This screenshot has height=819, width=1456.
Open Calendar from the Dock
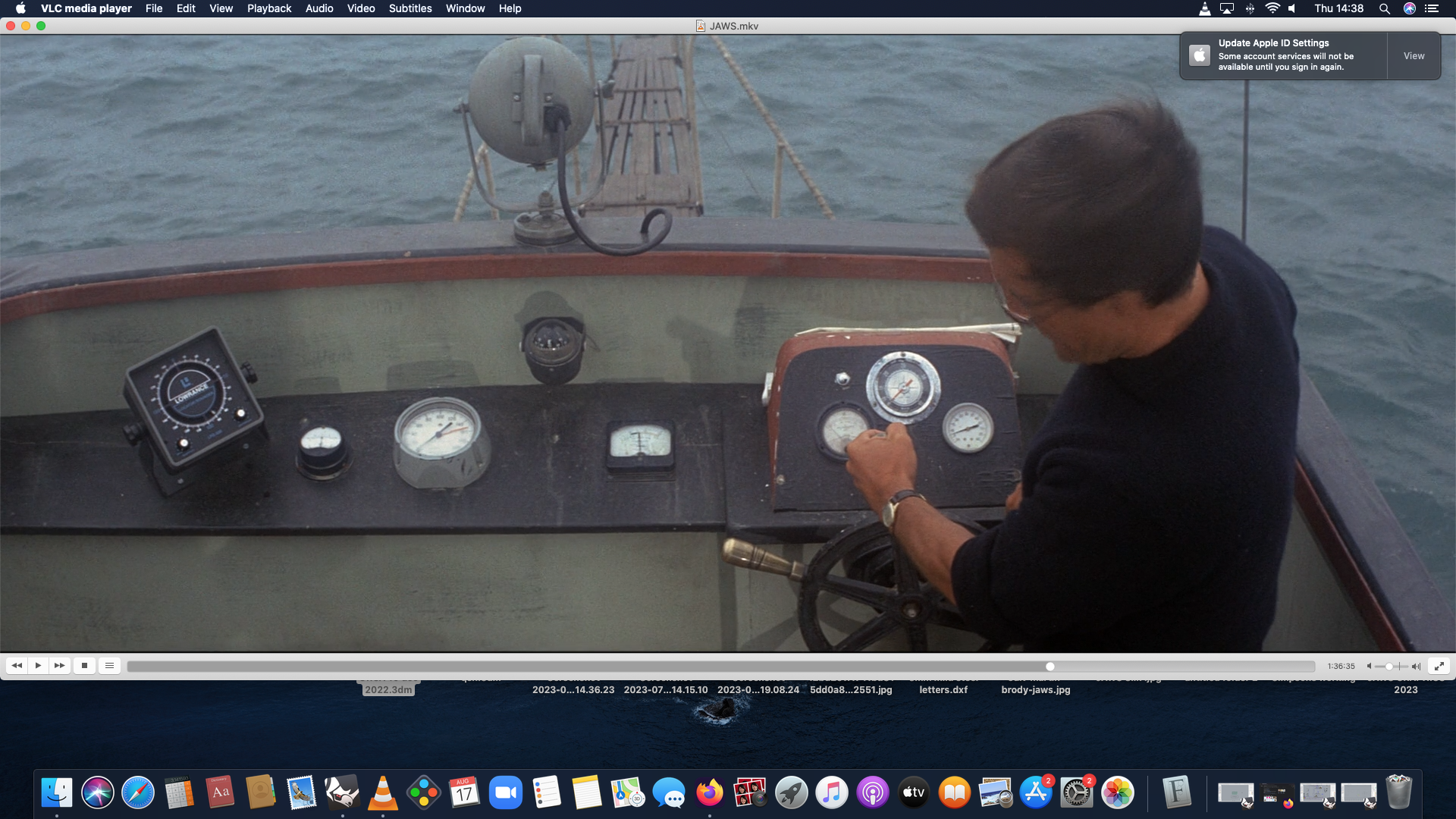click(463, 793)
